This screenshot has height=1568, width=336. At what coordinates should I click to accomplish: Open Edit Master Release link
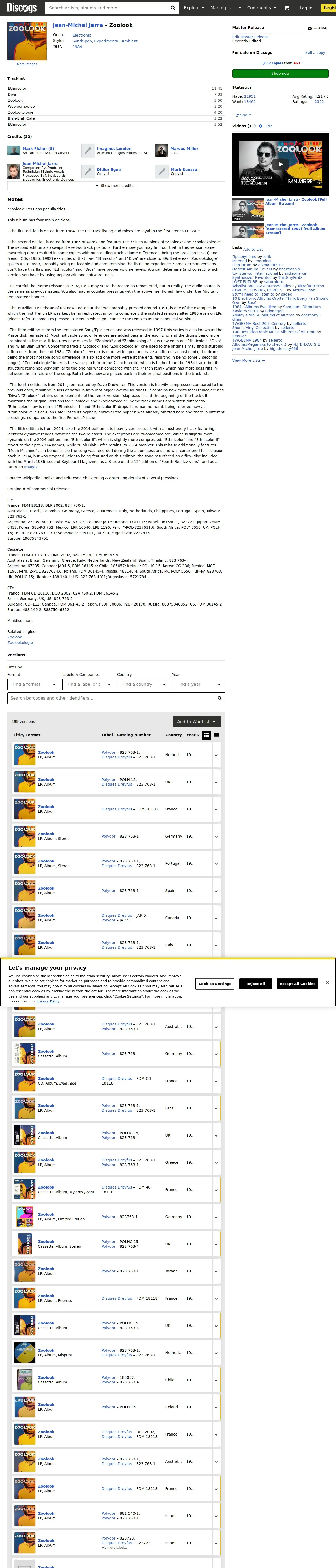click(250, 37)
